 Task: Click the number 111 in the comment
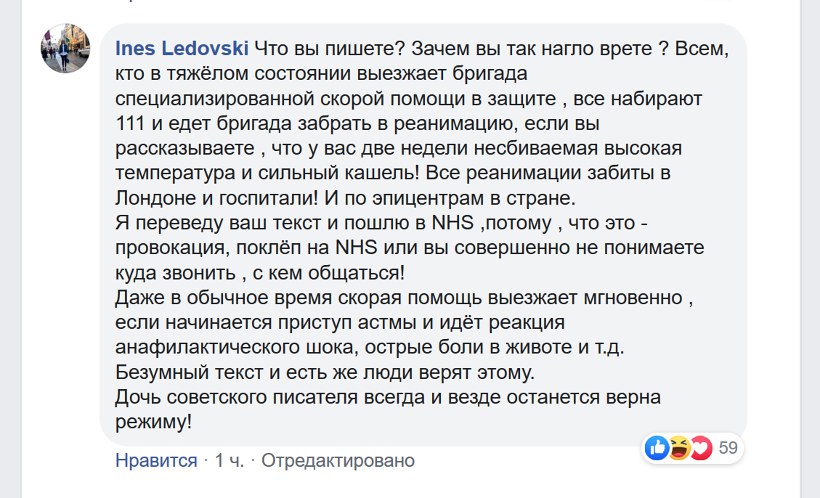coord(132,126)
